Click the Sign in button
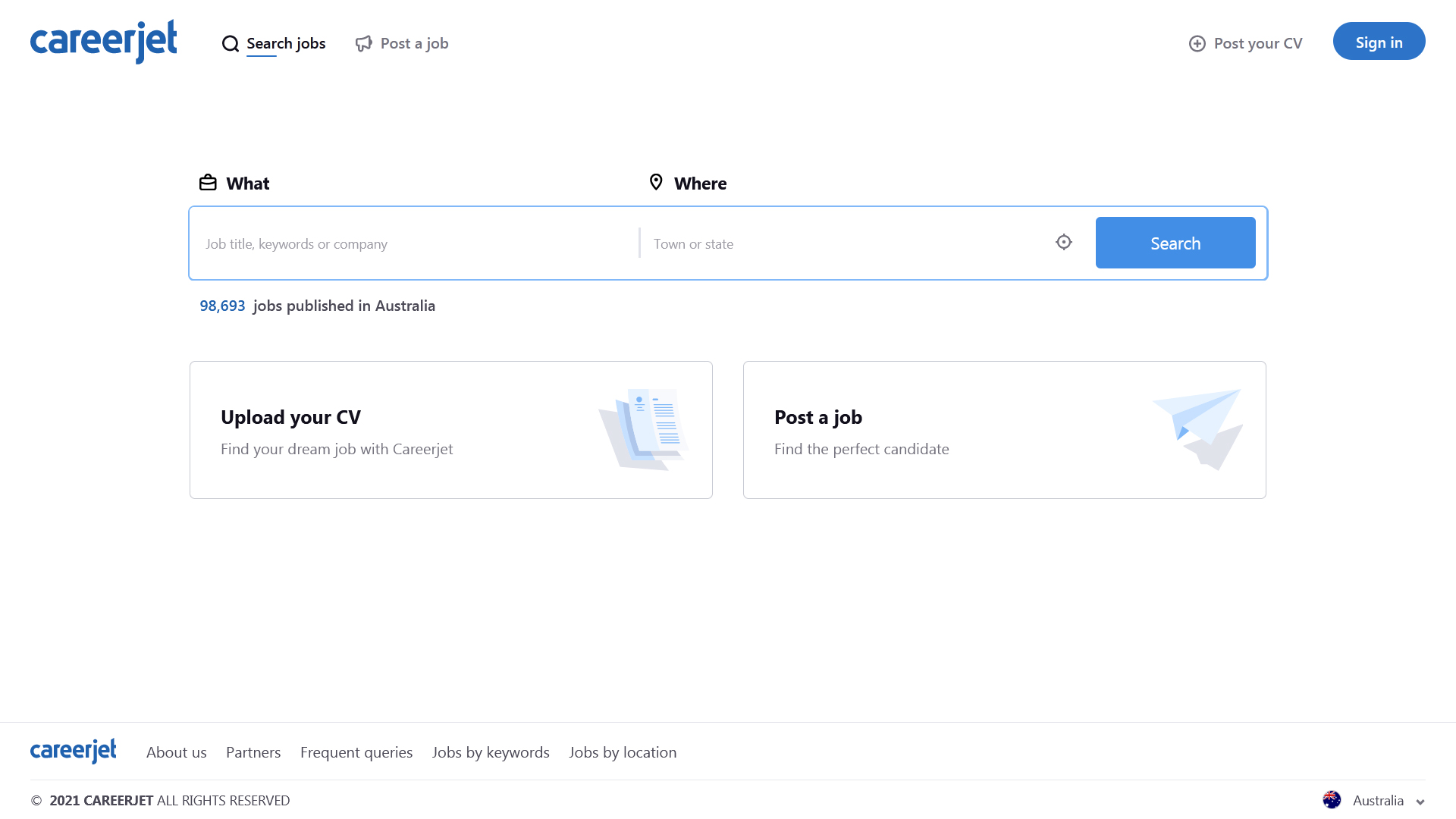The image size is (1456, 819). coord(1379,41)
